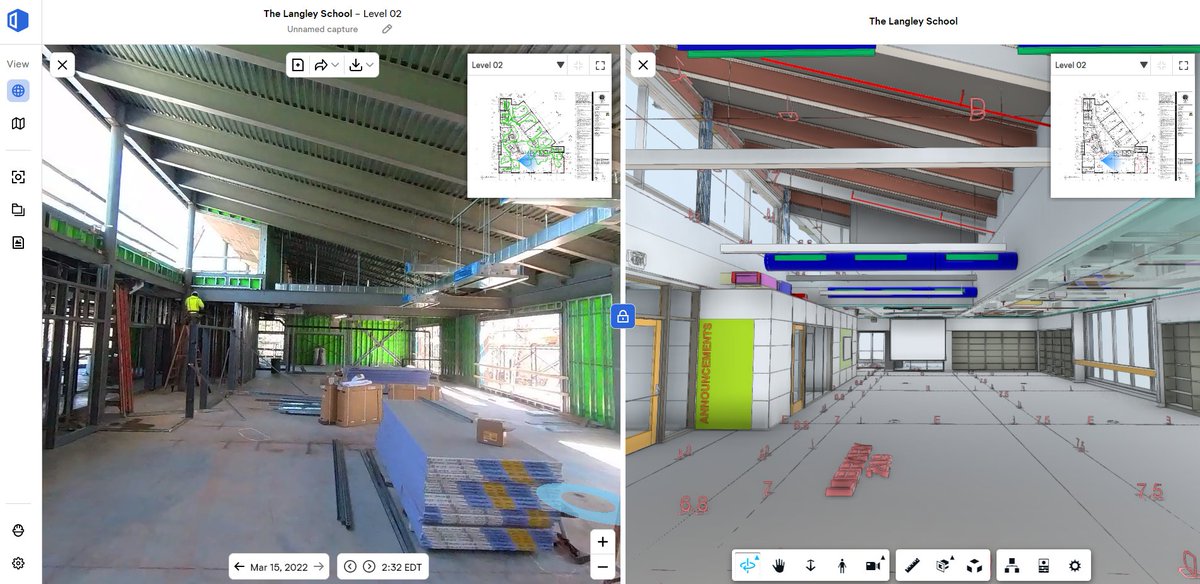
Task: Open the BIM viewer settings gear
Action: click(x=1075, y=565)
